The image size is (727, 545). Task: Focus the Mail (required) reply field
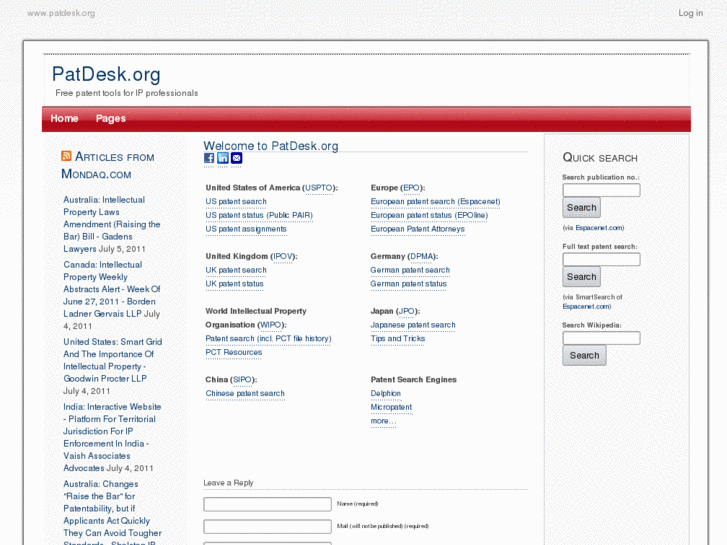[268, 526]
